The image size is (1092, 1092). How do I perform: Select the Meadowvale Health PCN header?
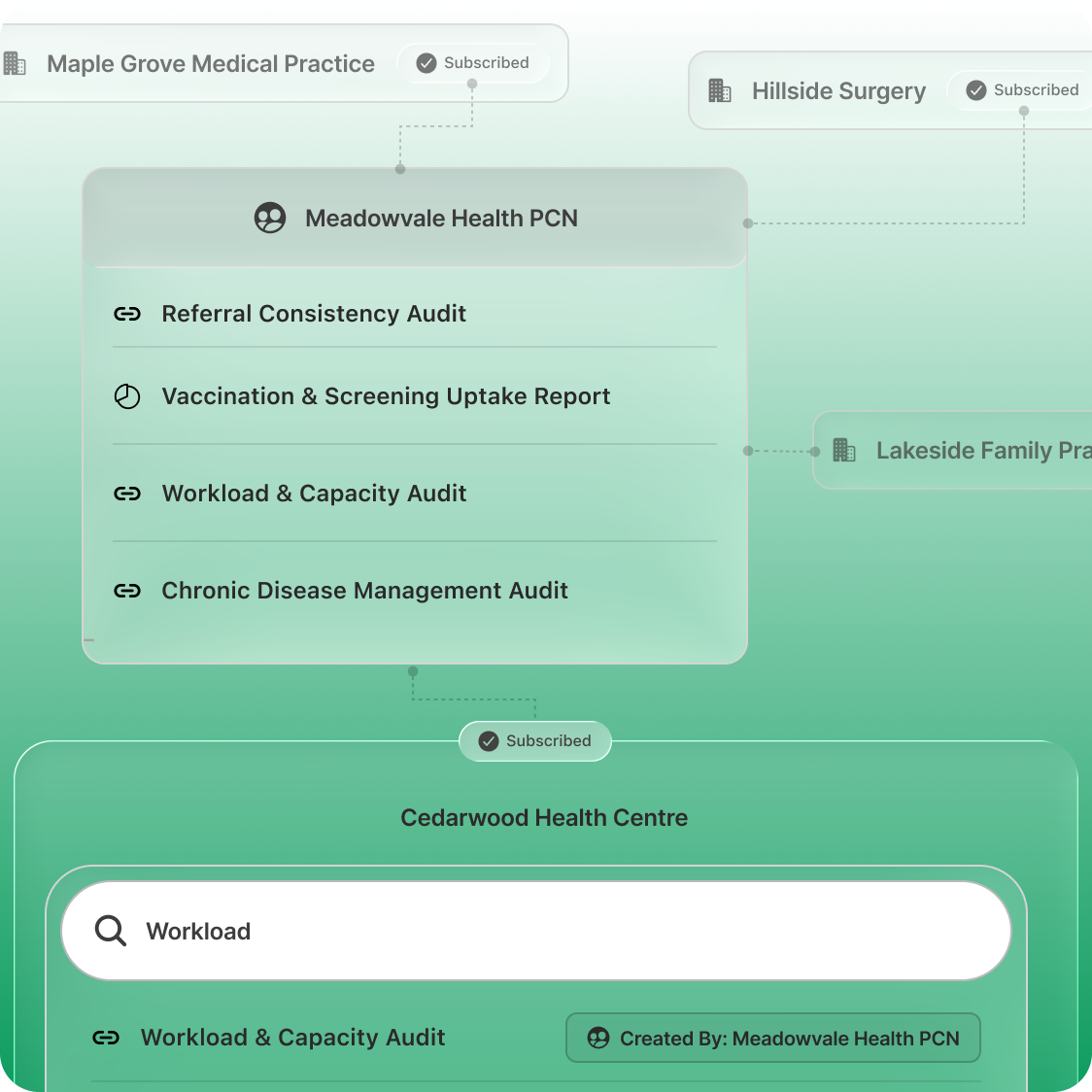[x=441, y=218]
